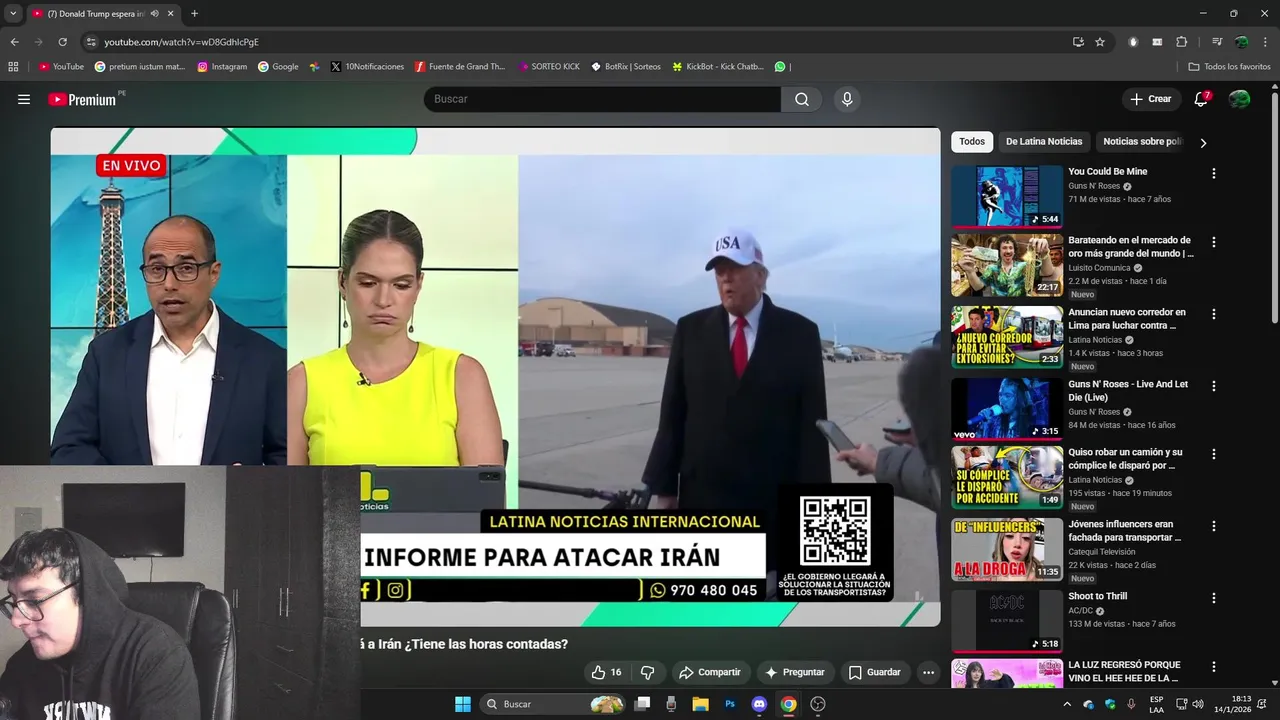Open the Chrome apps grid in bookmarks bar
1280x720 pixels.
[13, 67]
